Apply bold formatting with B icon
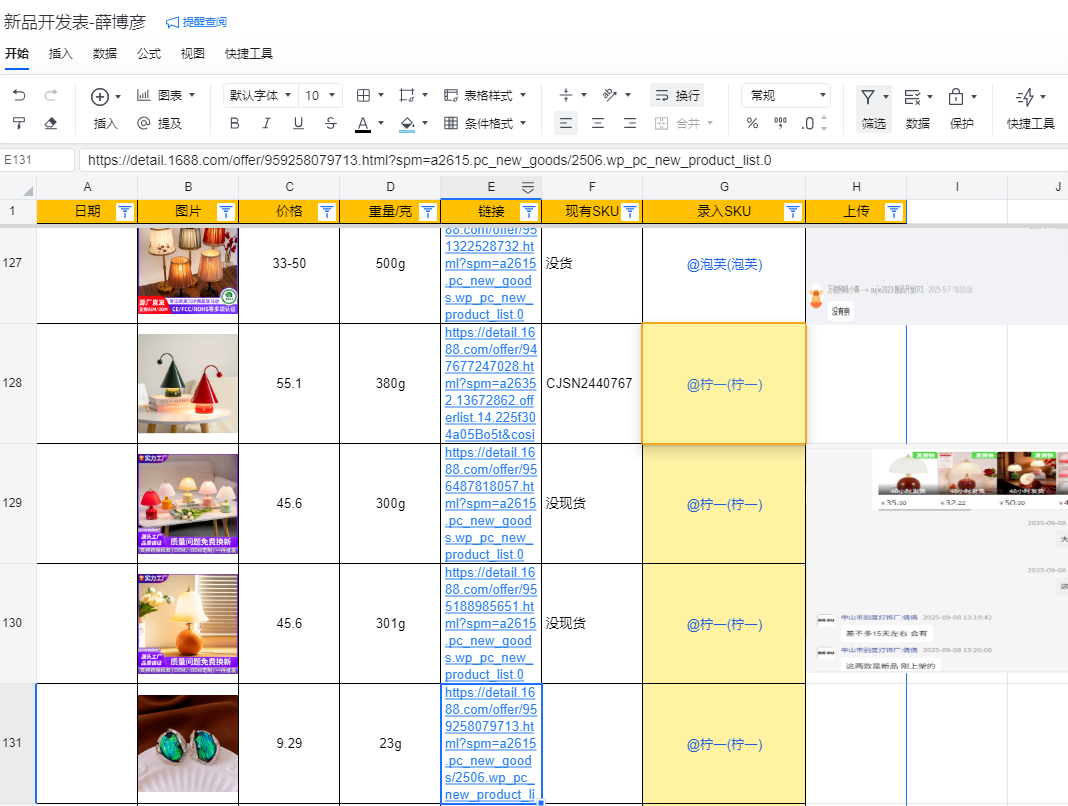Viewport: 1068px width, 806px height. point(234,123)
